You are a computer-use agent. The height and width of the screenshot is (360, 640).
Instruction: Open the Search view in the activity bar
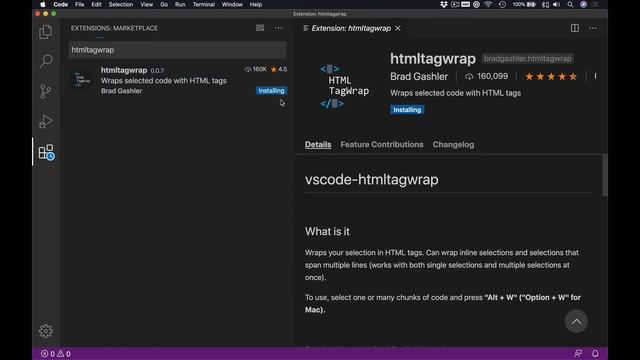46,61
